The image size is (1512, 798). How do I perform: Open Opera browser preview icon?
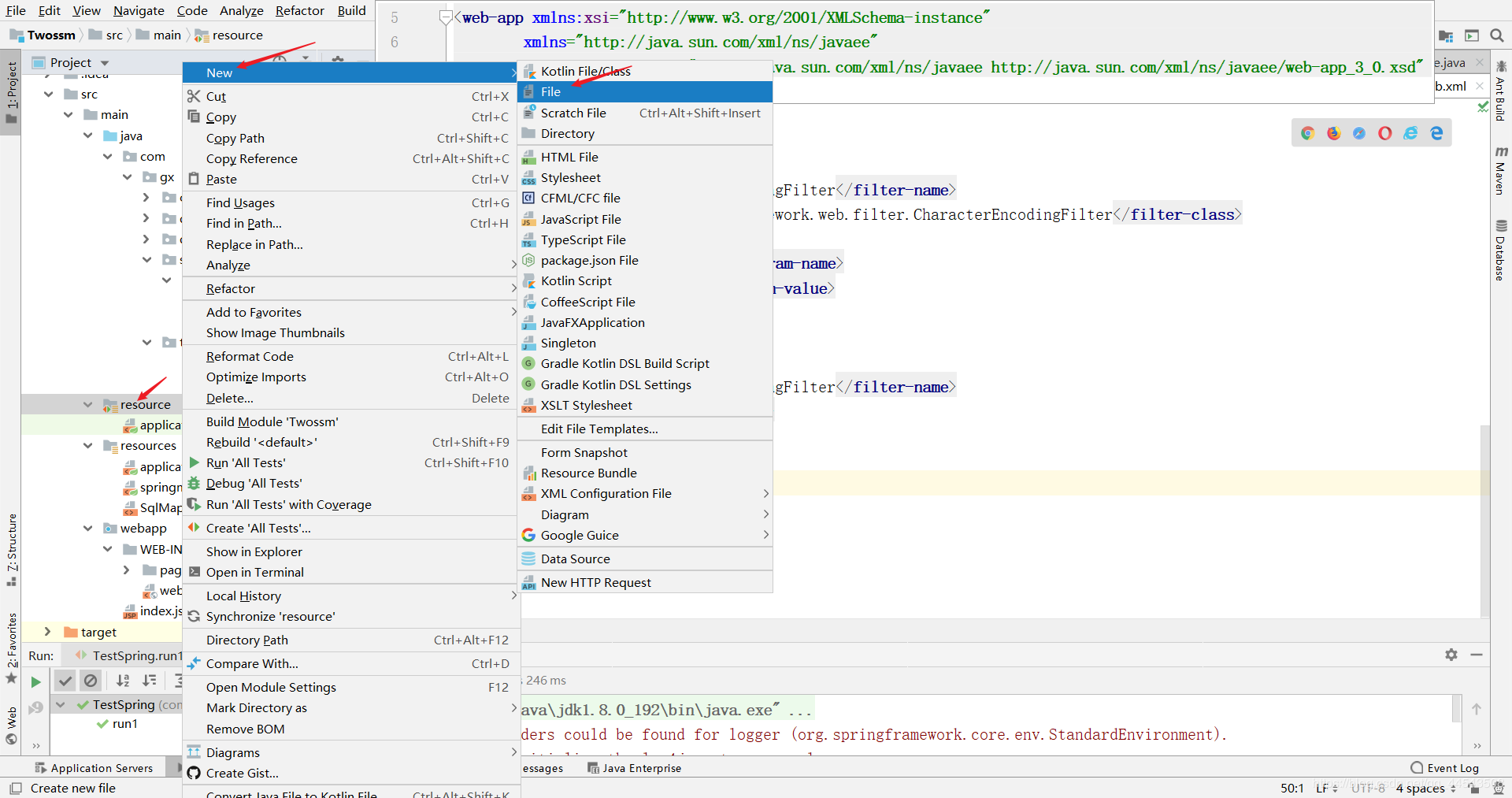pos(1385,133)
